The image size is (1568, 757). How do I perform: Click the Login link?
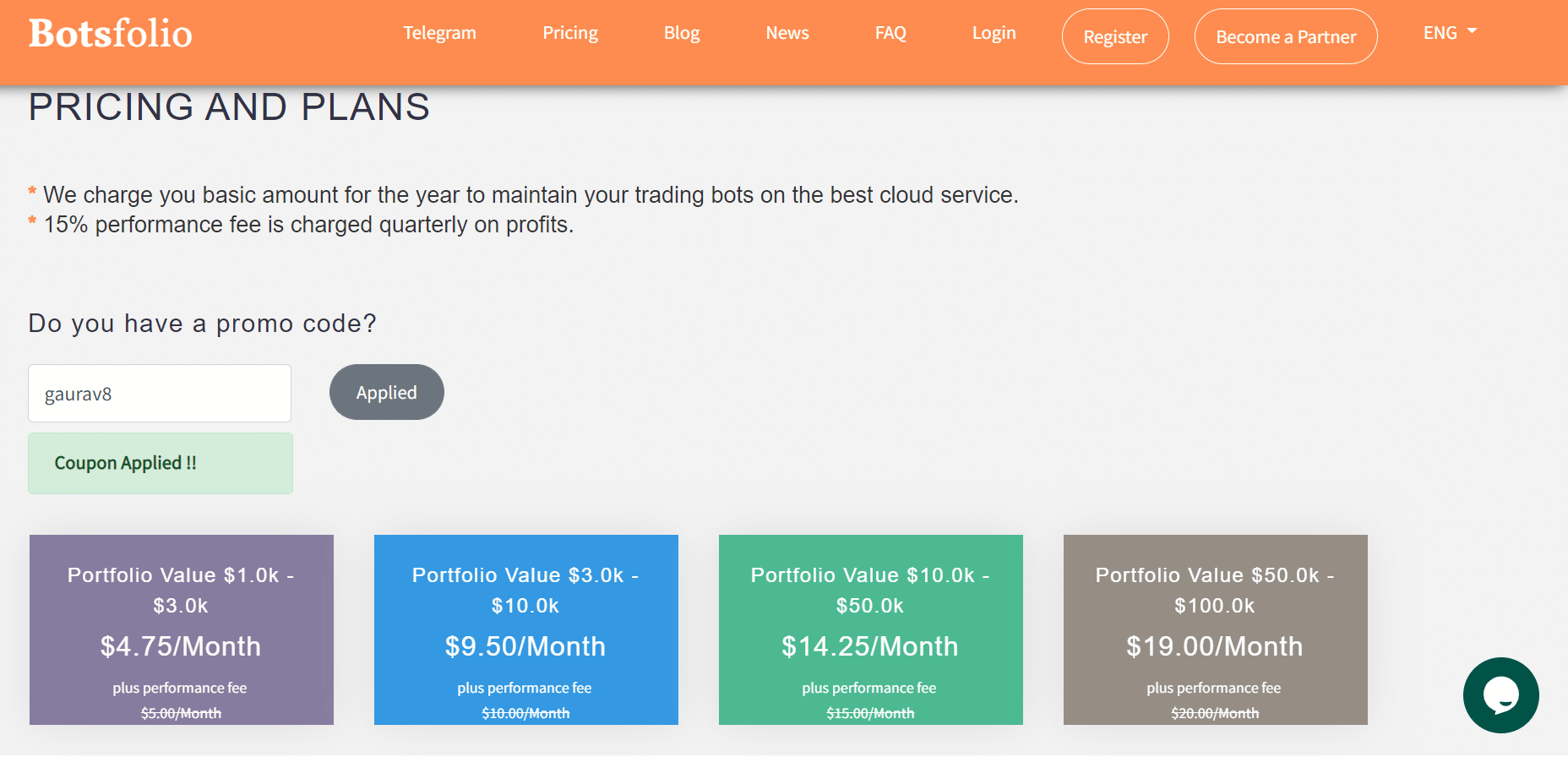994,33
